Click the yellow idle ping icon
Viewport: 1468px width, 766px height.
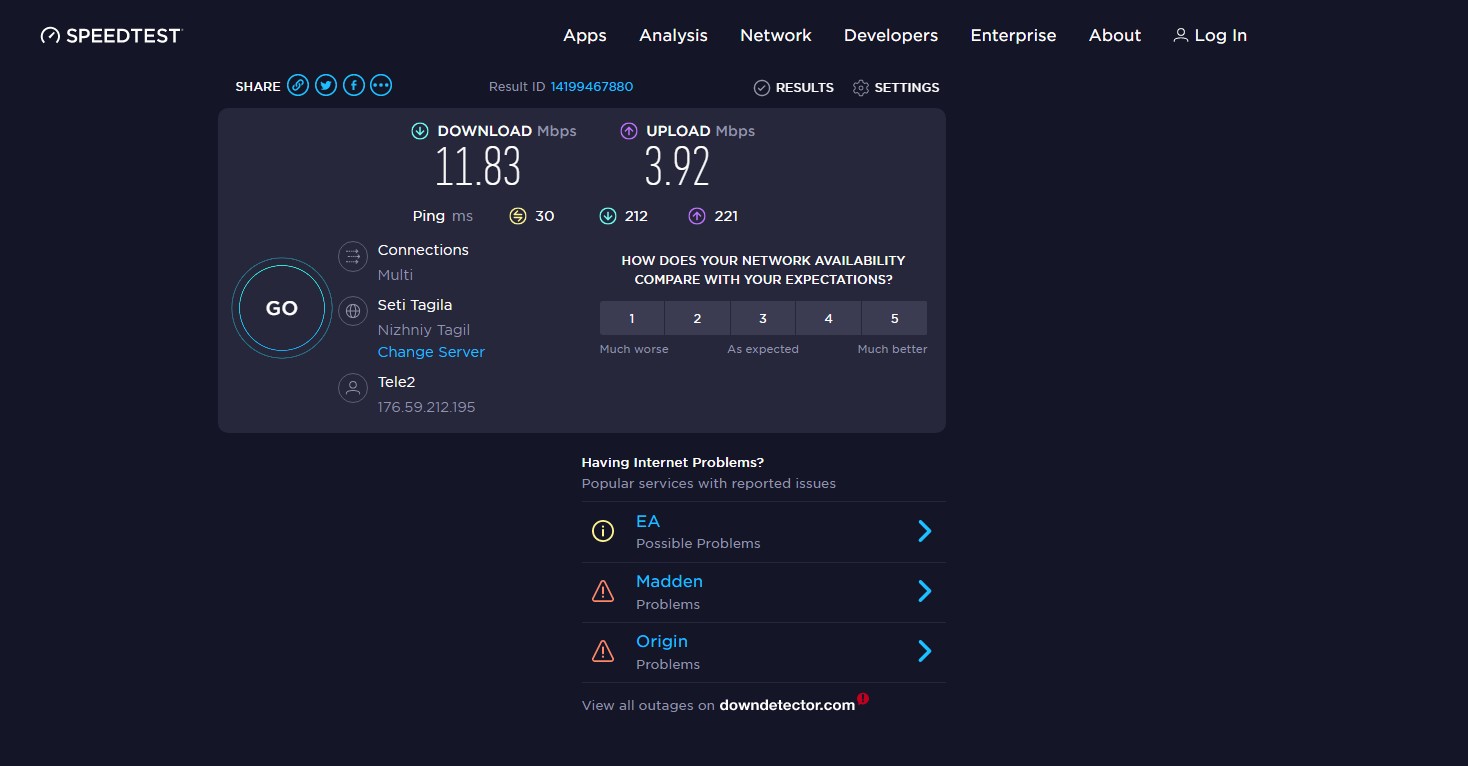pos(517,216)
